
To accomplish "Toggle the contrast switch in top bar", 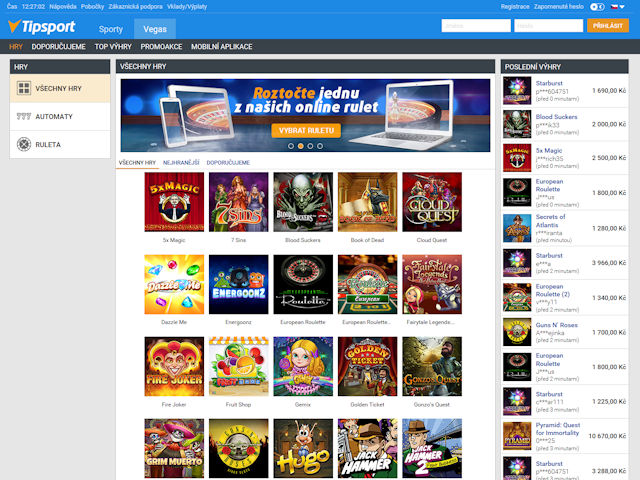I will pyautogui.click(x=597, y=7).
